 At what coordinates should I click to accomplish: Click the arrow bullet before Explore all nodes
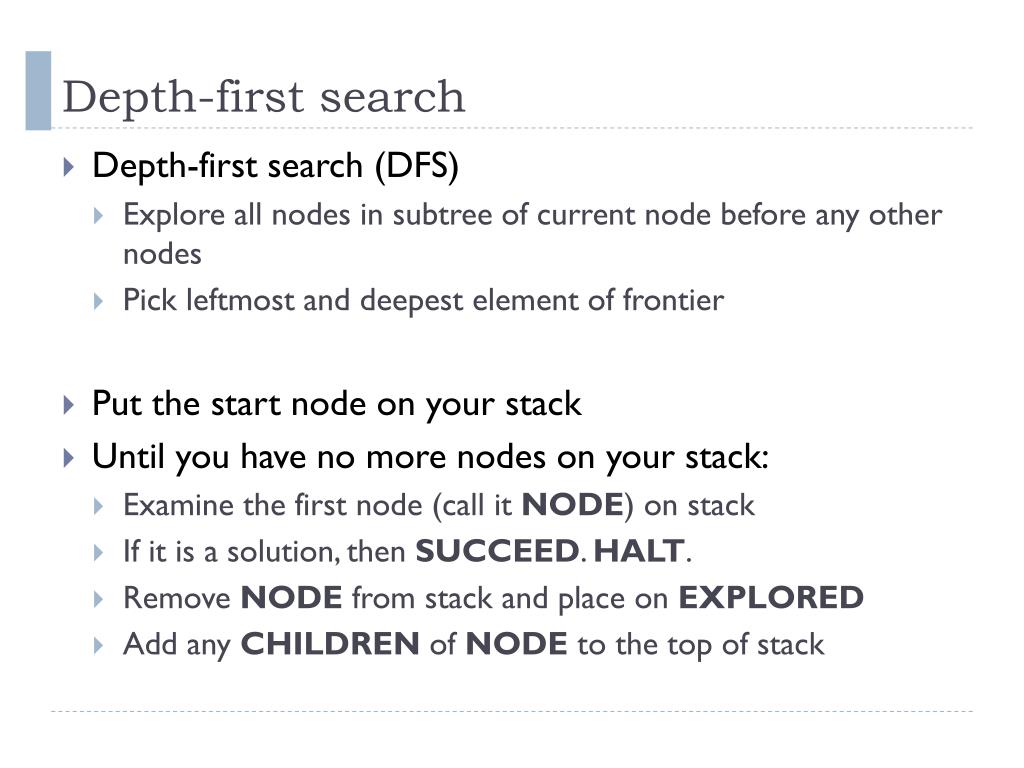[99, 216]
